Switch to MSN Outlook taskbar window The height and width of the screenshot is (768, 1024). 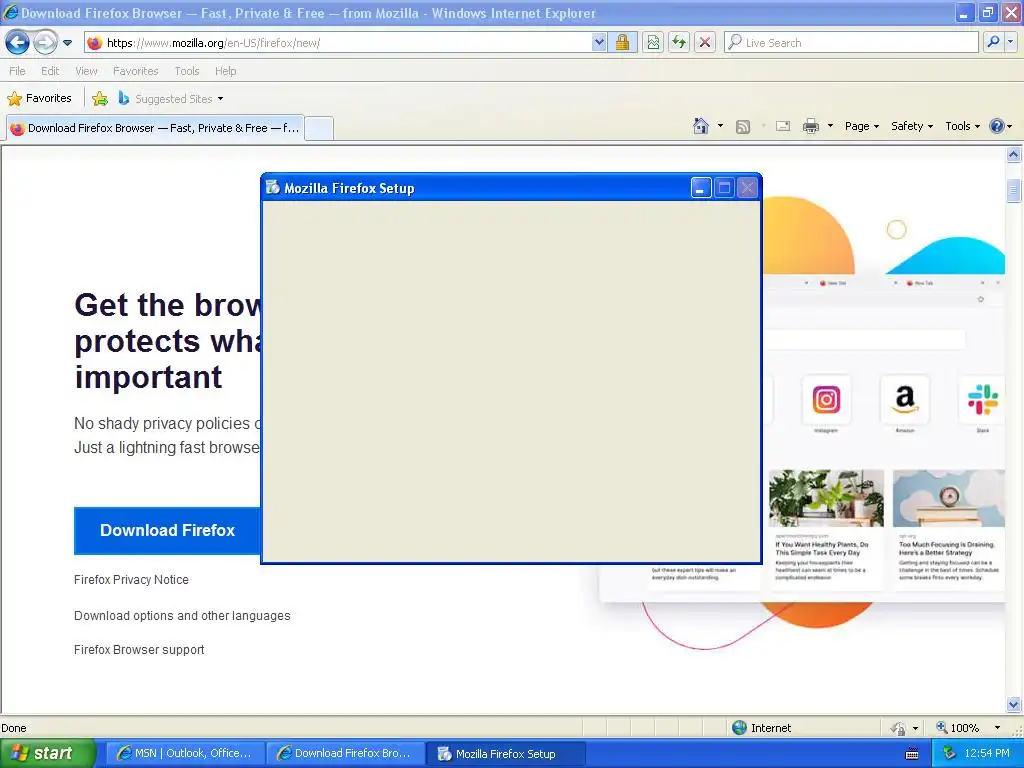[x=185, y=753]
